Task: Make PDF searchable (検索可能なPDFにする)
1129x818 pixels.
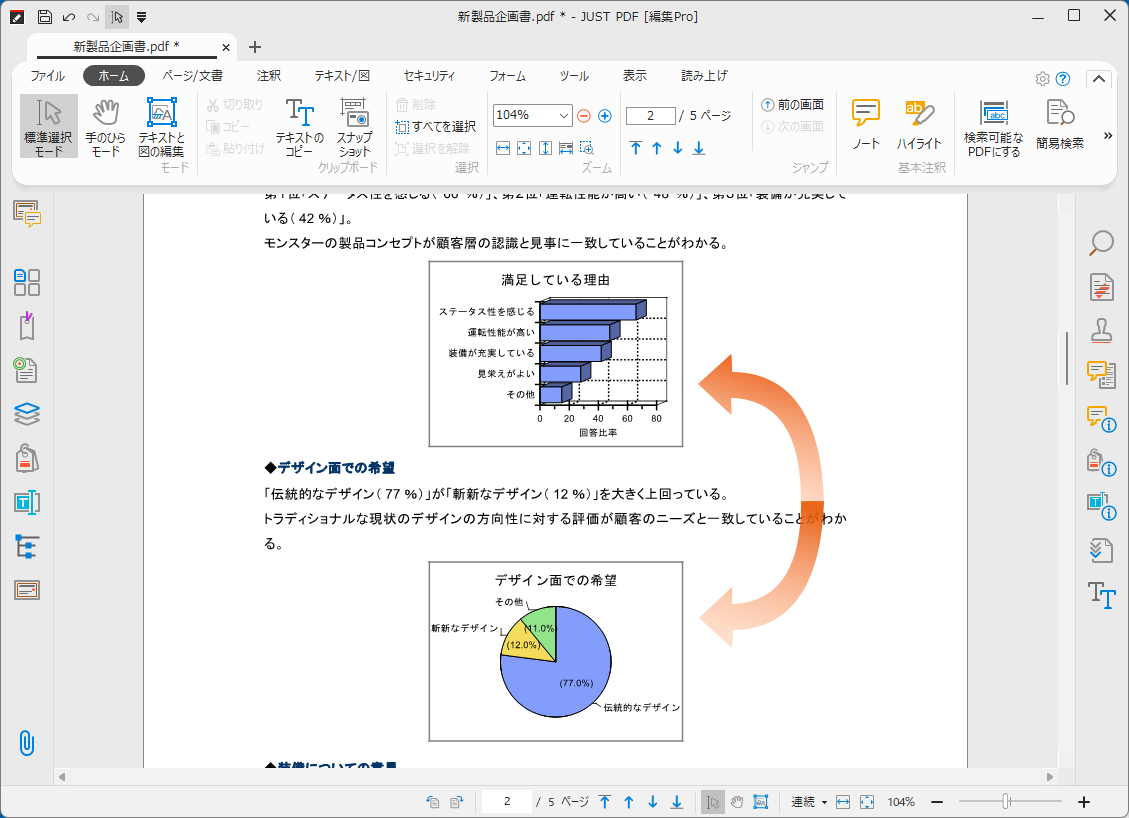Action: [x=994, y=128]
